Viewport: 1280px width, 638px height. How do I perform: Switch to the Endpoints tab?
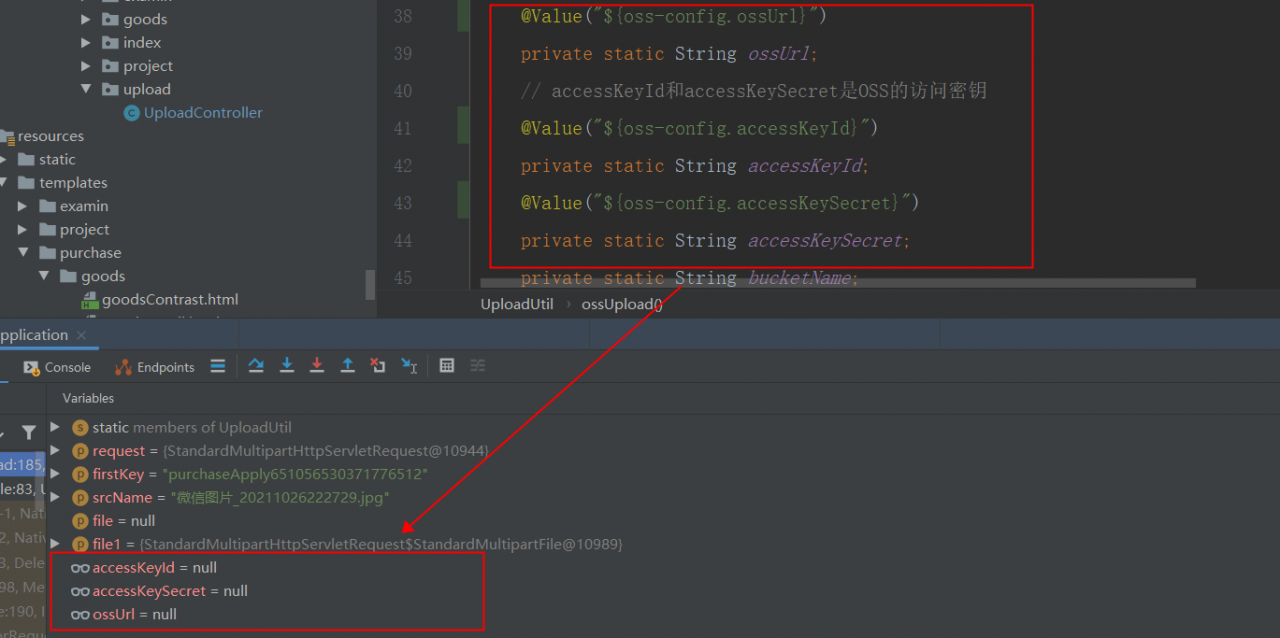(x=155, y=368)
